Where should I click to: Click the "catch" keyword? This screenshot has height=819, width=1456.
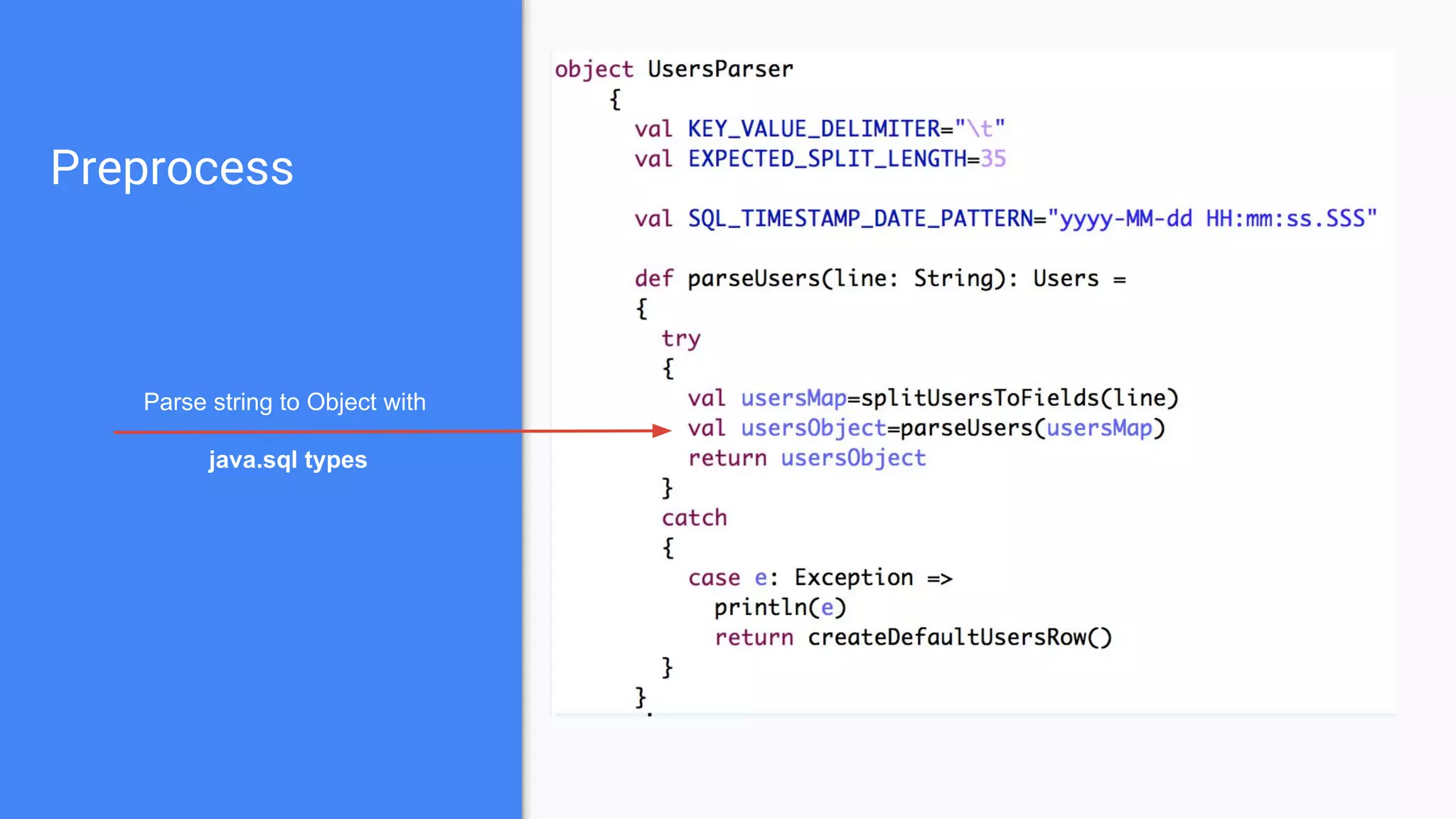695,518
